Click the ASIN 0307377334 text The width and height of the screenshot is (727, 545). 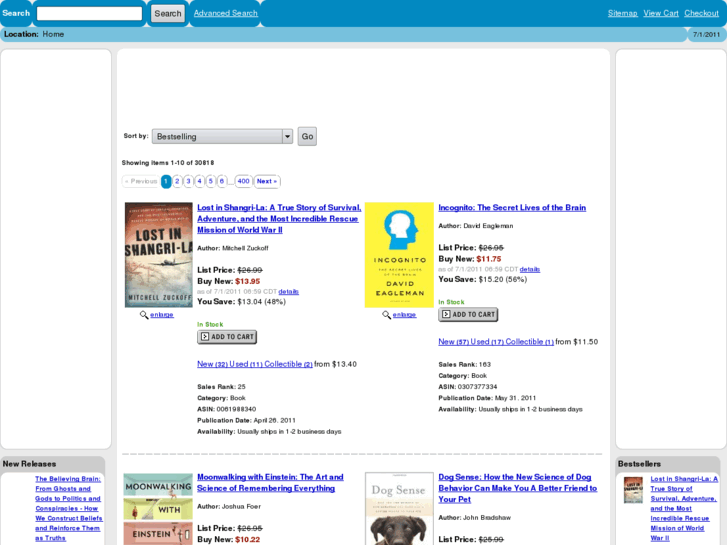(468, 387)
